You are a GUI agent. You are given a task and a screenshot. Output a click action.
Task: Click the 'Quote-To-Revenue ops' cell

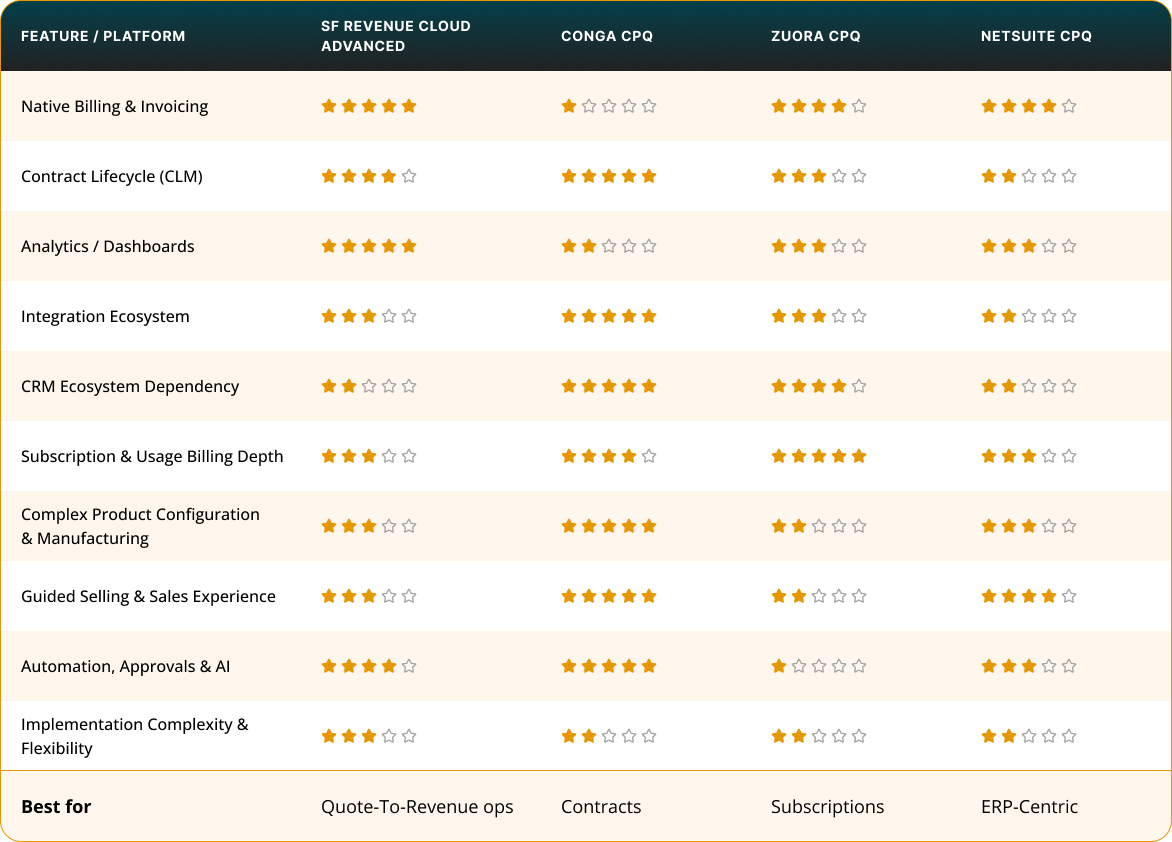[417, 807]
